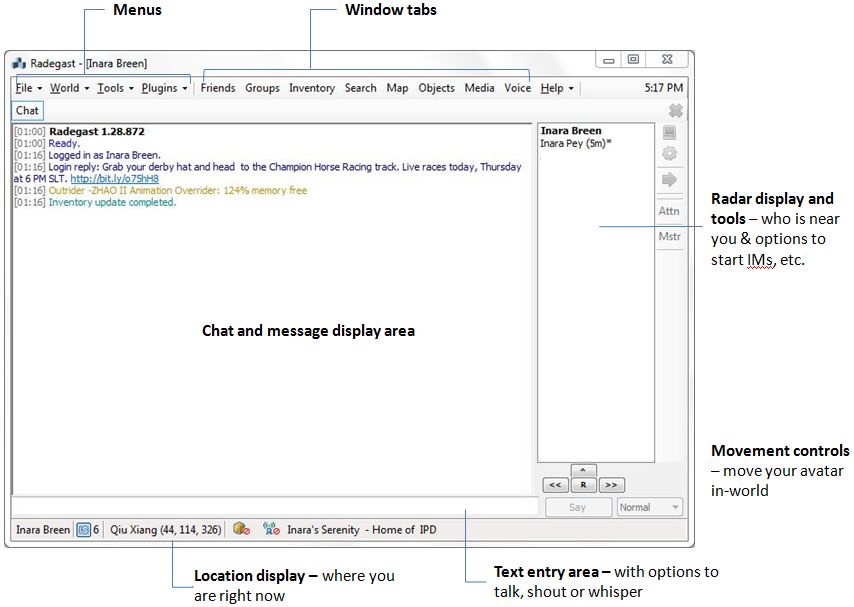The image size is (854, 607).
Task: Click the profile card icon beside radar
Action: tap(669, 133)
